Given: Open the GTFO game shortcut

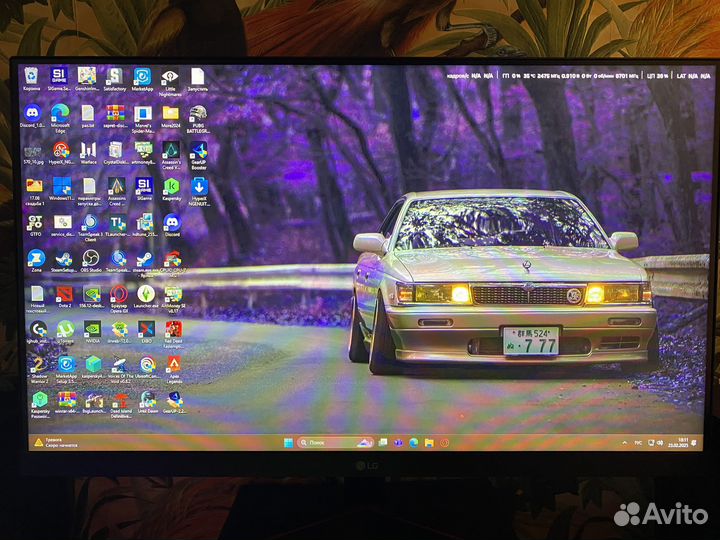Looking at the screenshot, I should click(35, 222).
